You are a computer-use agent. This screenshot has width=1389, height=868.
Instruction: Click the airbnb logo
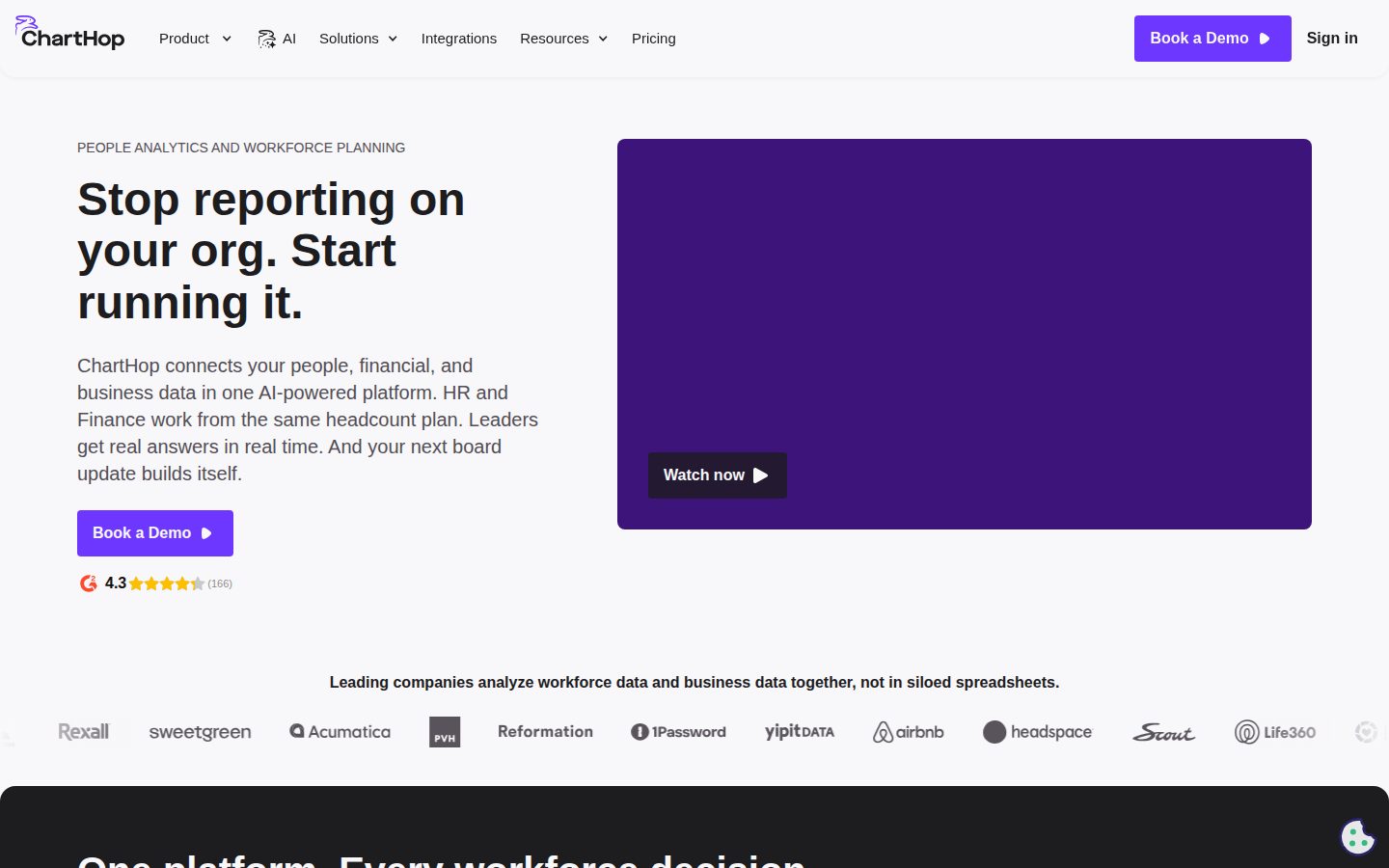tap(909, 732)
